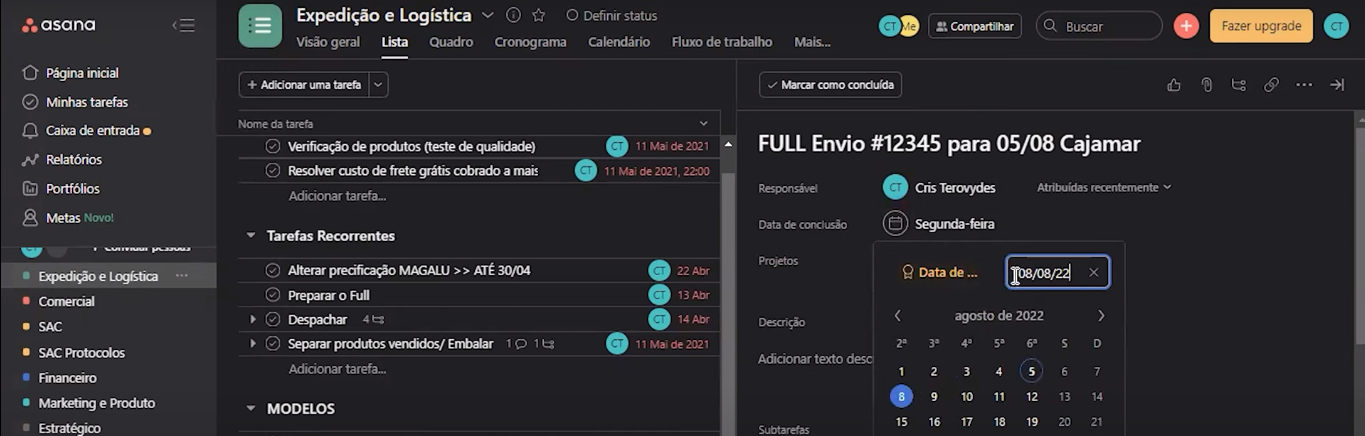
Task: Click the Compartilhar button
Action: click(975, 26)
